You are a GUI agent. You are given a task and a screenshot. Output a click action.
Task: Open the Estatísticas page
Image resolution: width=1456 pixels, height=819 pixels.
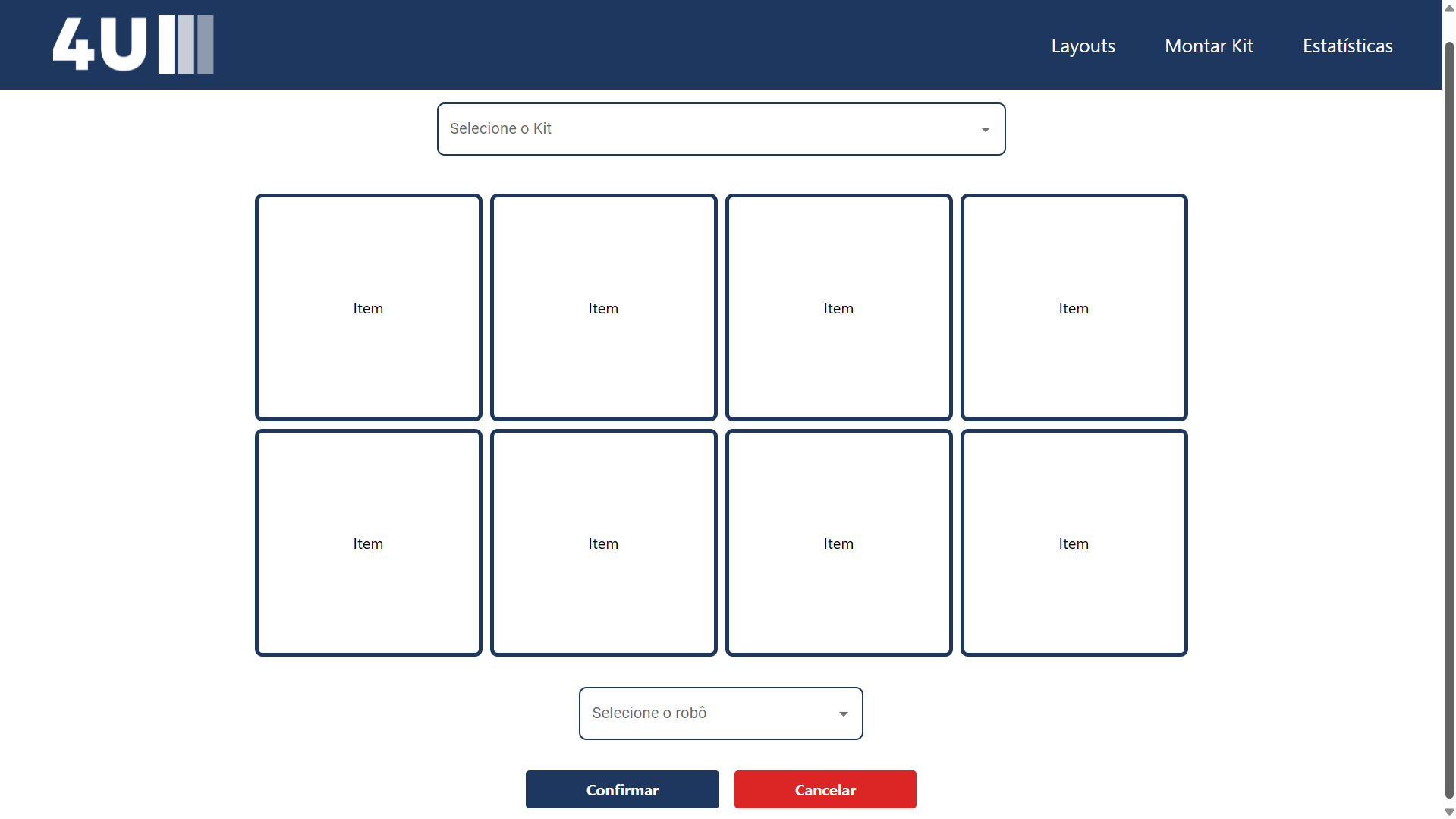point(1348,46)
